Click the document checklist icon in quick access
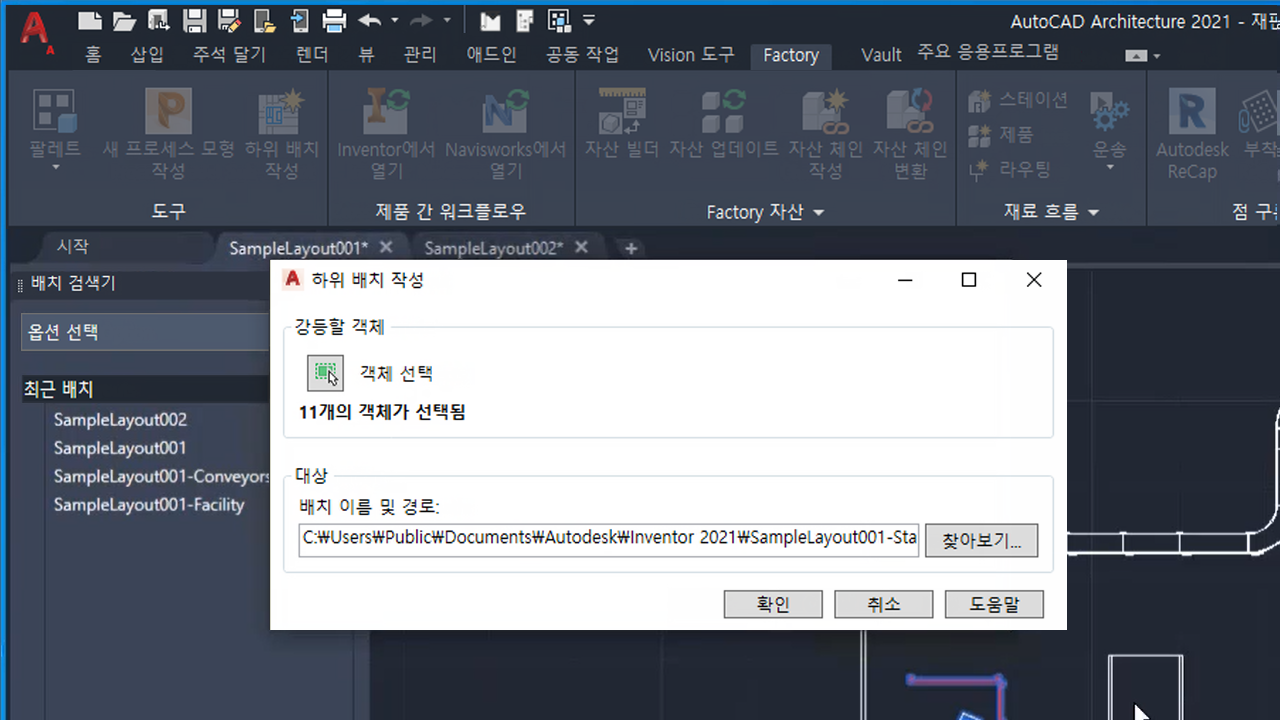1280x720 pixels. click(x=525, y=19)
